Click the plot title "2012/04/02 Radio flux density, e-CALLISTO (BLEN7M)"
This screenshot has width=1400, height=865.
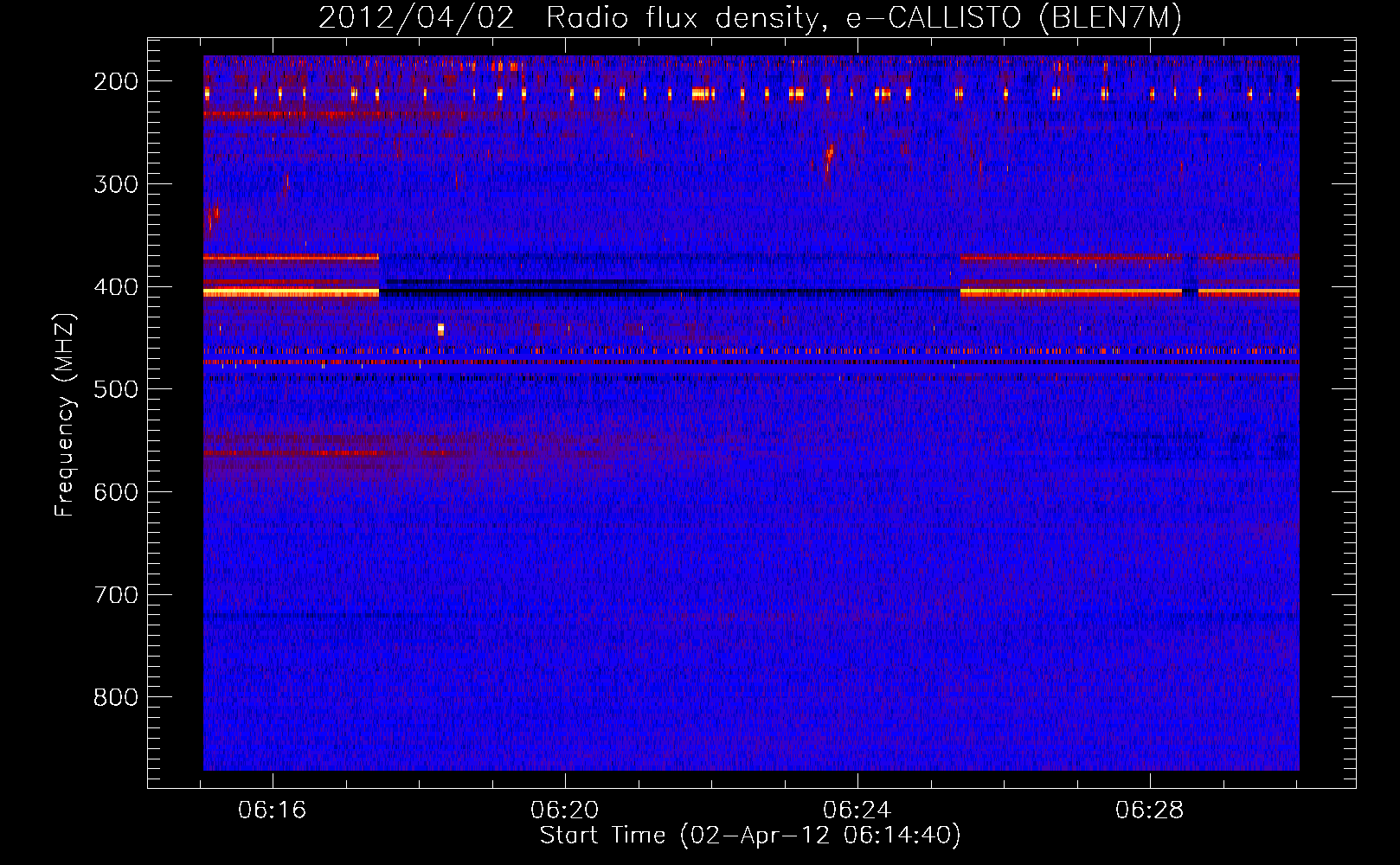click(749, 17)
